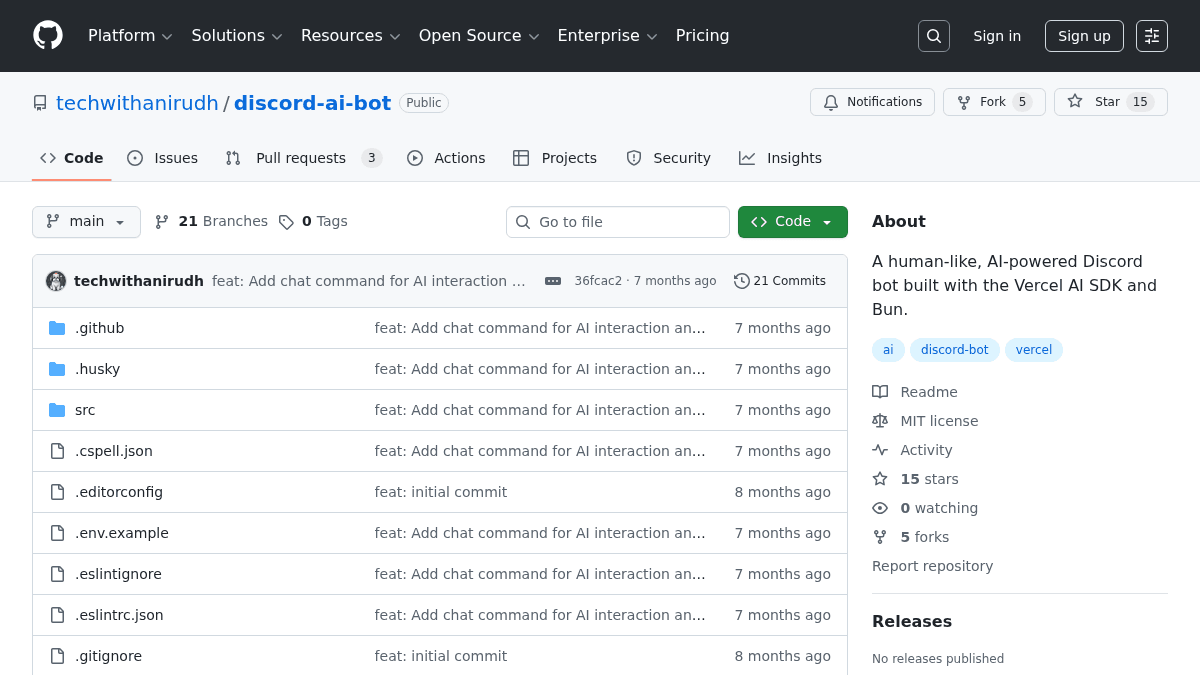Click the src folder icon
1200x675 pixels.
57,410
